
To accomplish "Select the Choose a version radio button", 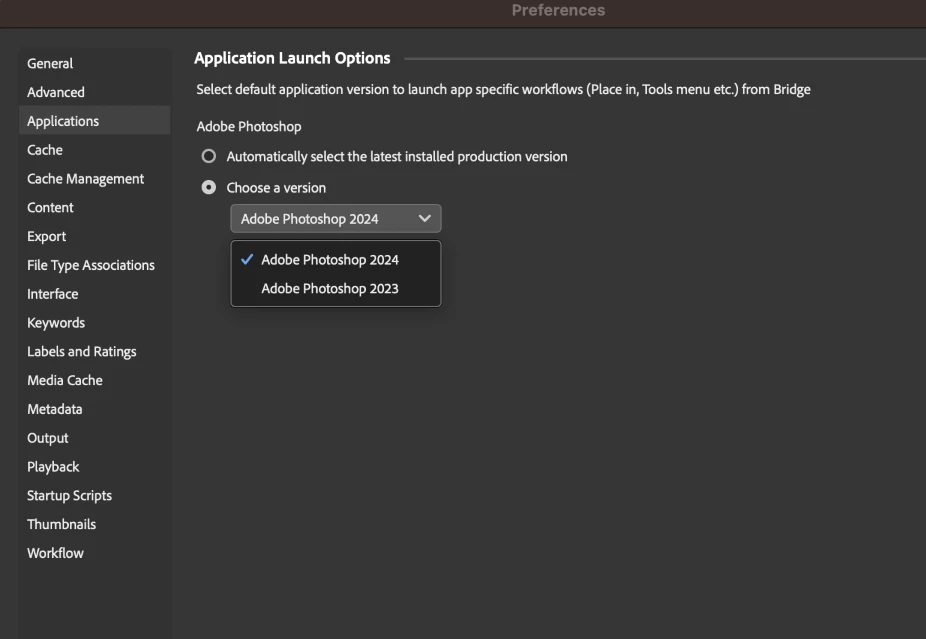I will (208, 187).
